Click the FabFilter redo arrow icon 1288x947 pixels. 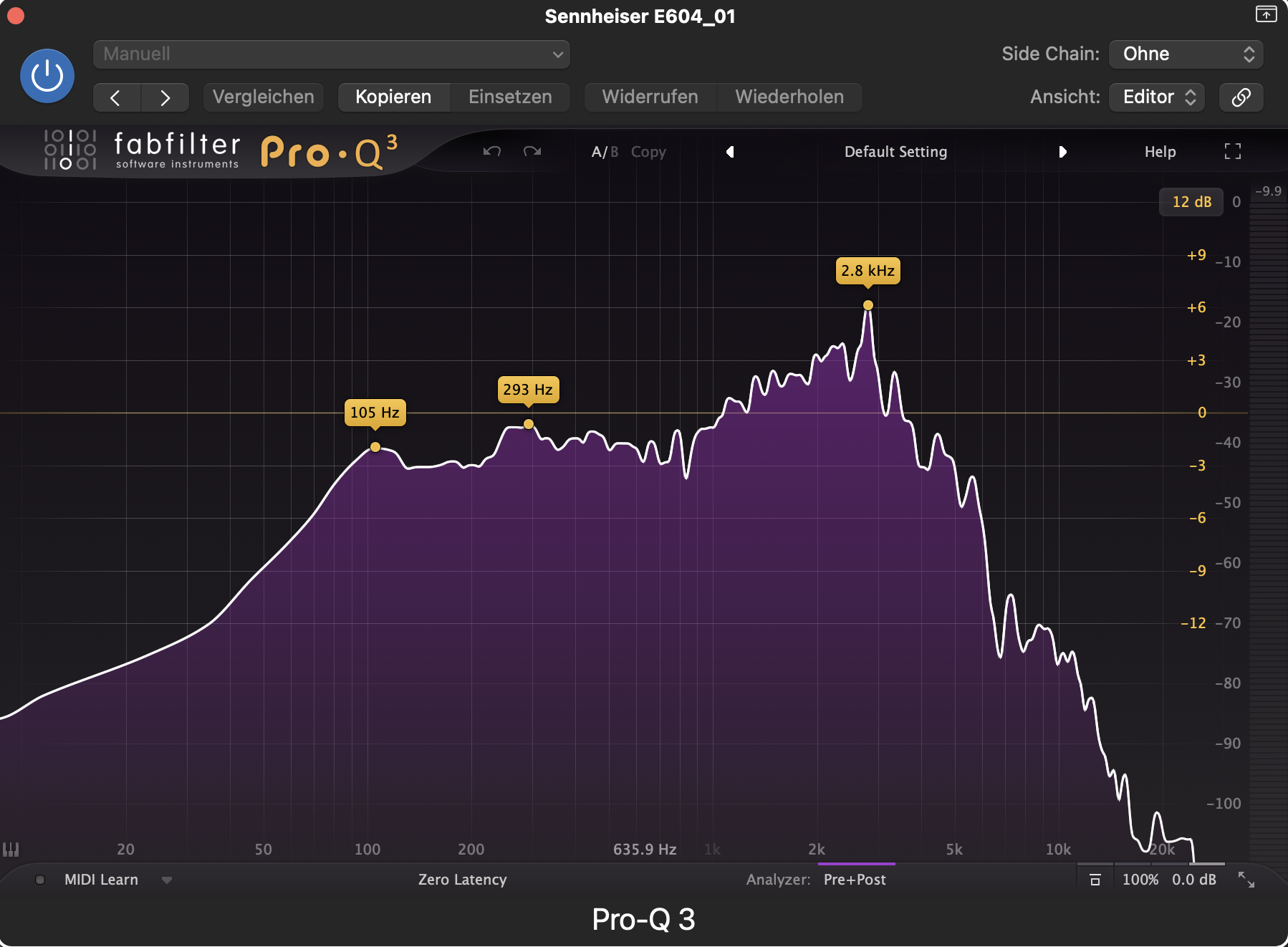click(x=532, y=151)
